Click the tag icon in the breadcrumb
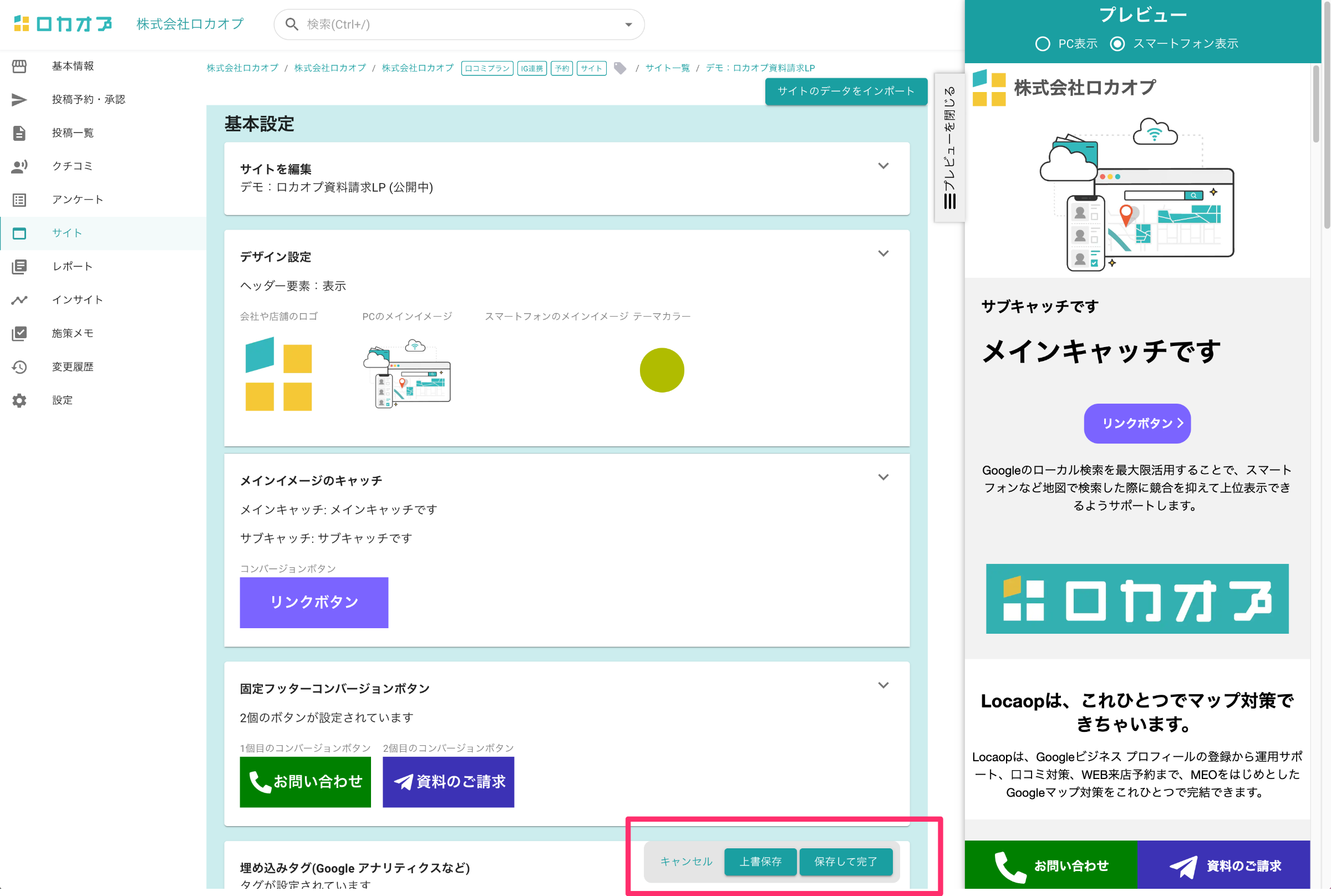The image size is (1331, 896). [620, 68]
